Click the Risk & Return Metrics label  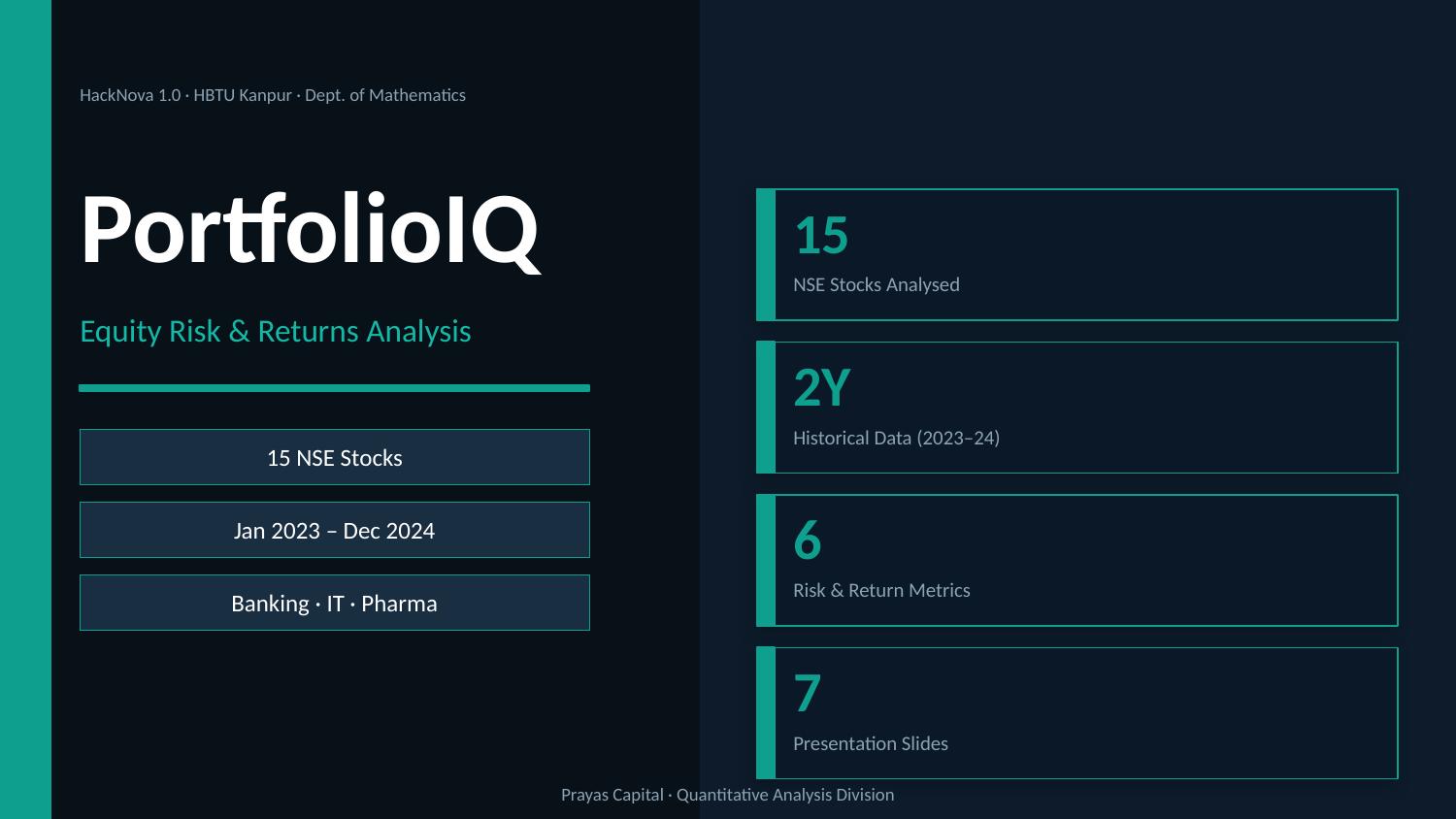881,590
